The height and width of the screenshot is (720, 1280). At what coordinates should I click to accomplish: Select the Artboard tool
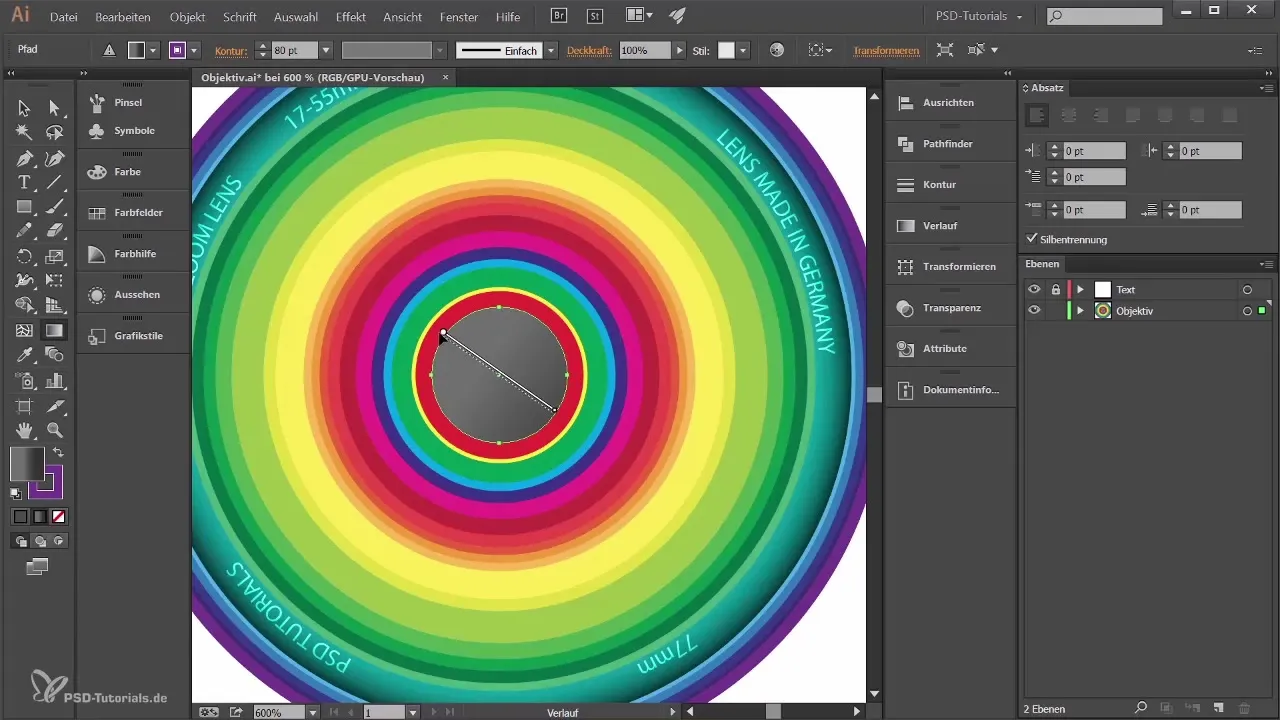(x=24, y=405)
